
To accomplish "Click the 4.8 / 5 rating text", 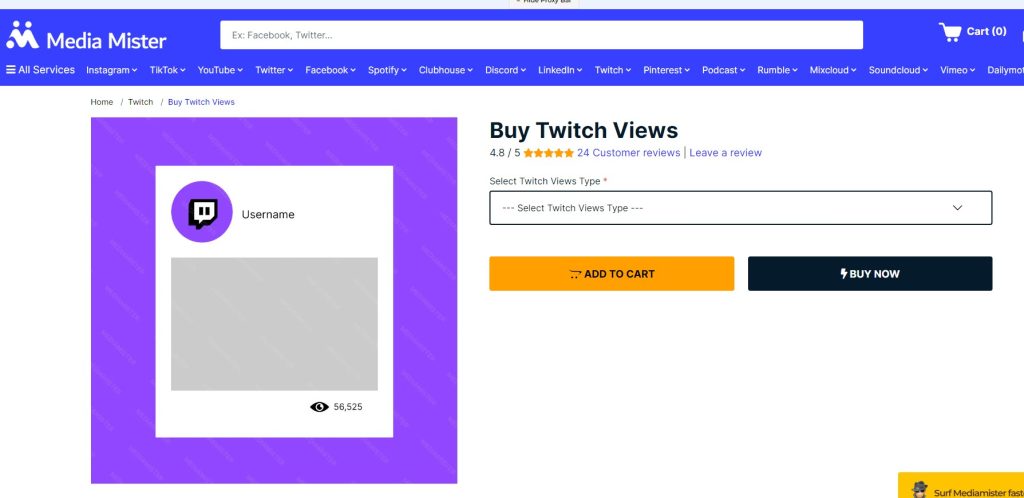I will 505,153.
